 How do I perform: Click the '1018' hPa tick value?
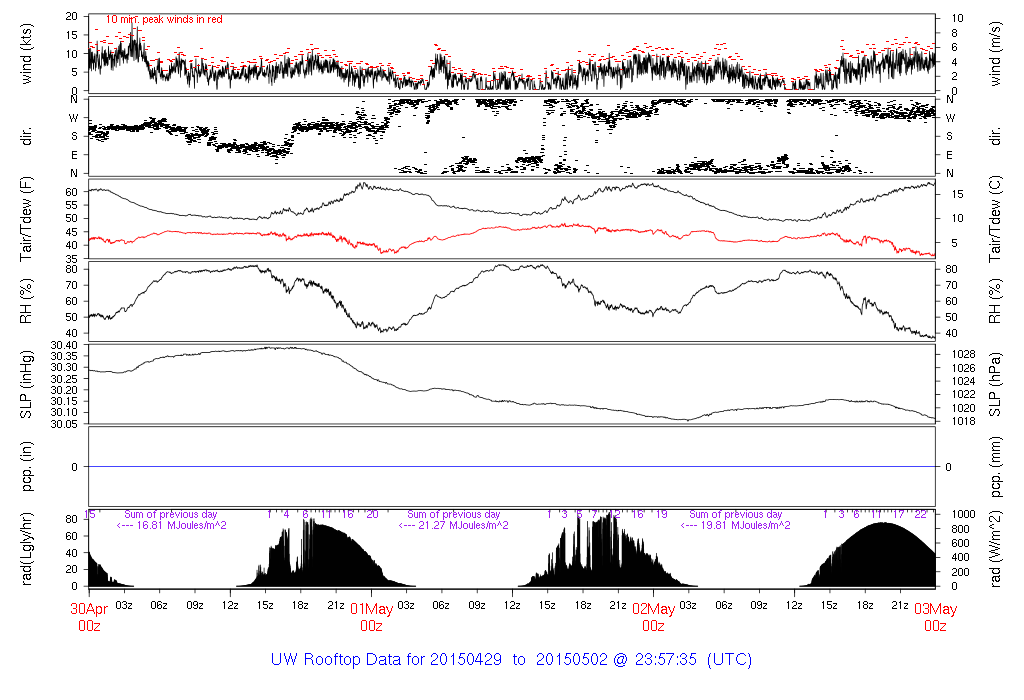point(963,421)
